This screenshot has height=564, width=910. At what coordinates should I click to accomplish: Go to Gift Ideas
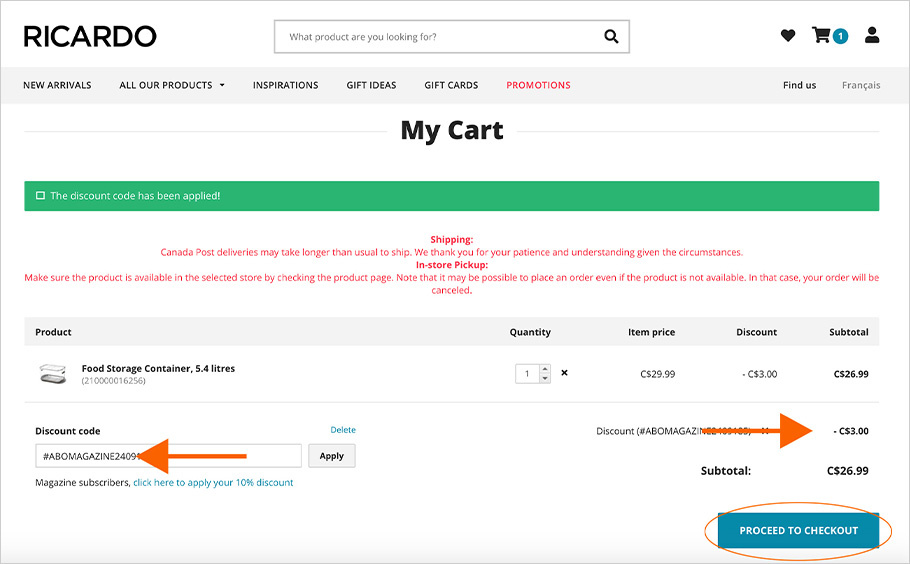(371, 85)
